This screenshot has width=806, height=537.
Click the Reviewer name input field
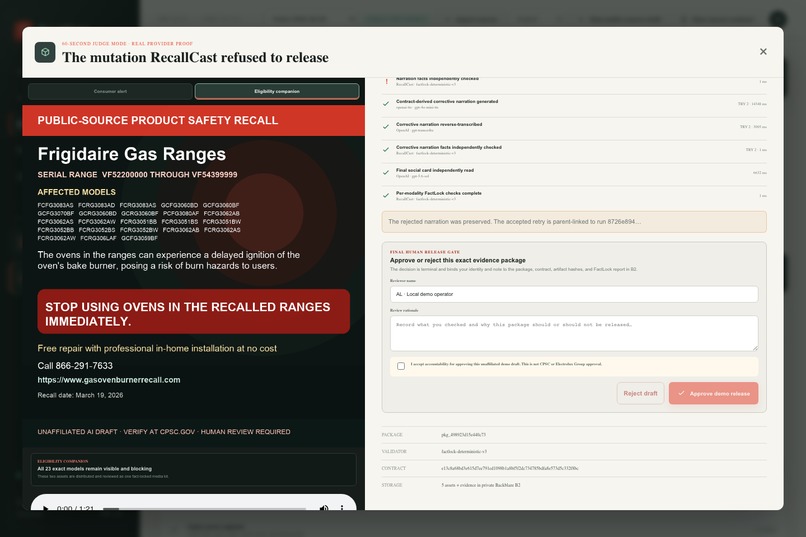point(574,294)
